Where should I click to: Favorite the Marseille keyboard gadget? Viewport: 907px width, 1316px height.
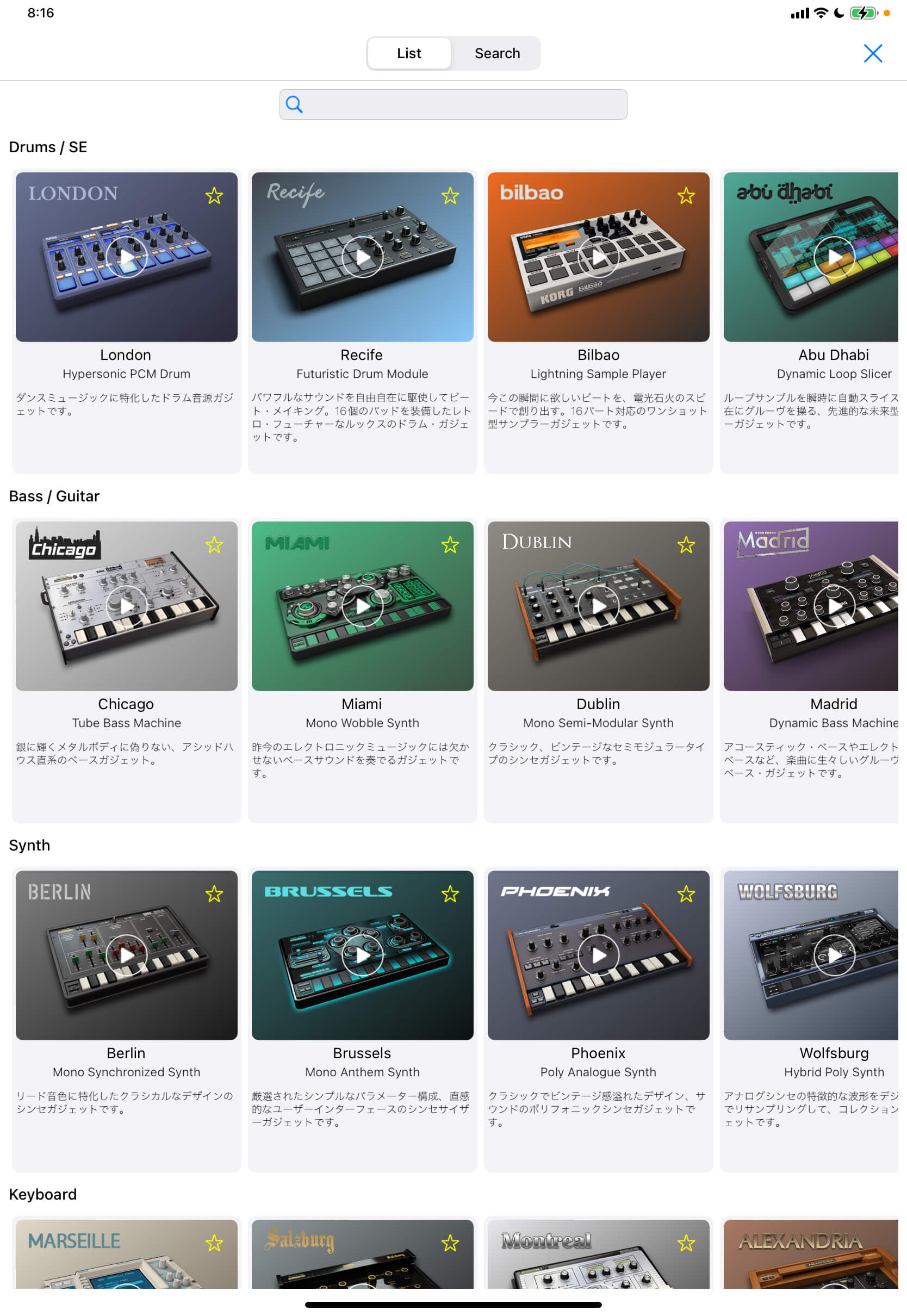coord(214,1243)
